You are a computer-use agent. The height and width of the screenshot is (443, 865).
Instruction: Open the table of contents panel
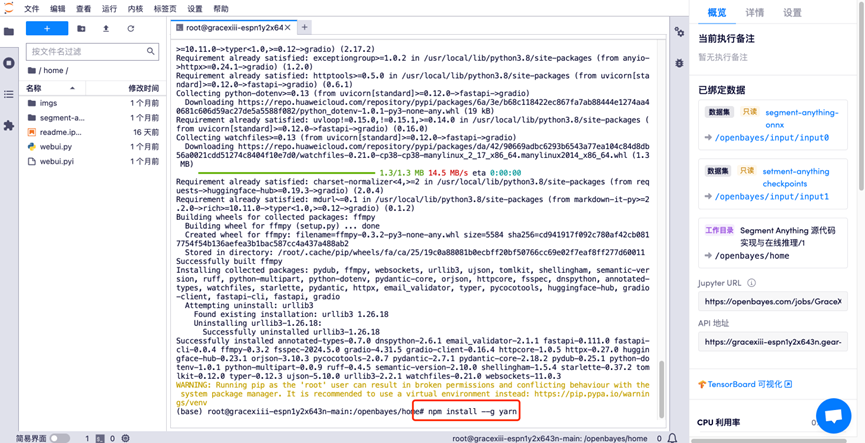9,94
